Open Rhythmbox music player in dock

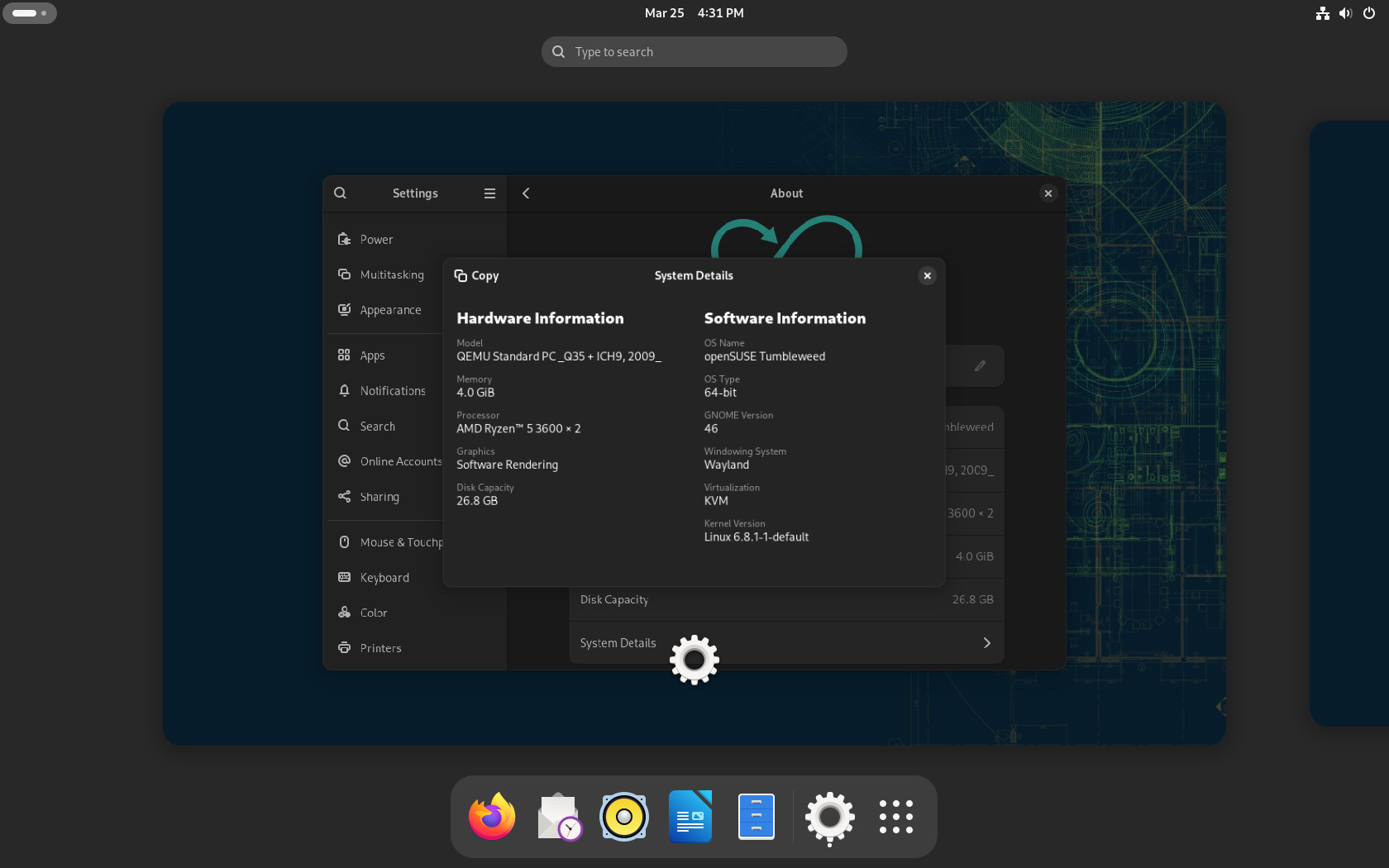point(624,817)
